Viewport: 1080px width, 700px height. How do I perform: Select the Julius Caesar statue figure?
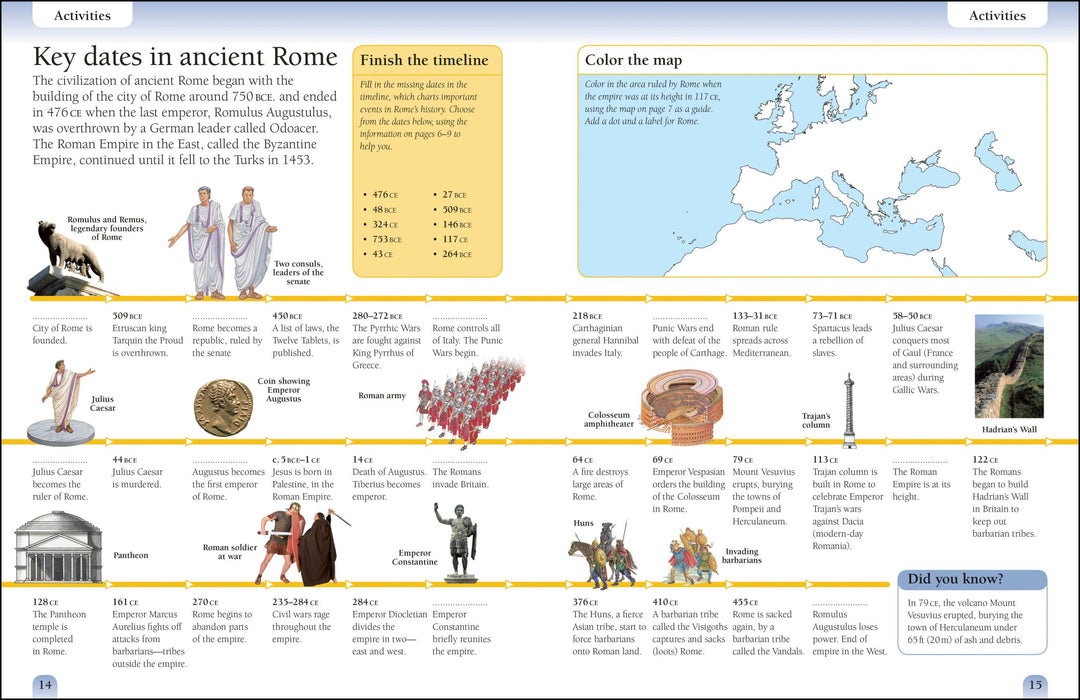click(x=62, y=403)
